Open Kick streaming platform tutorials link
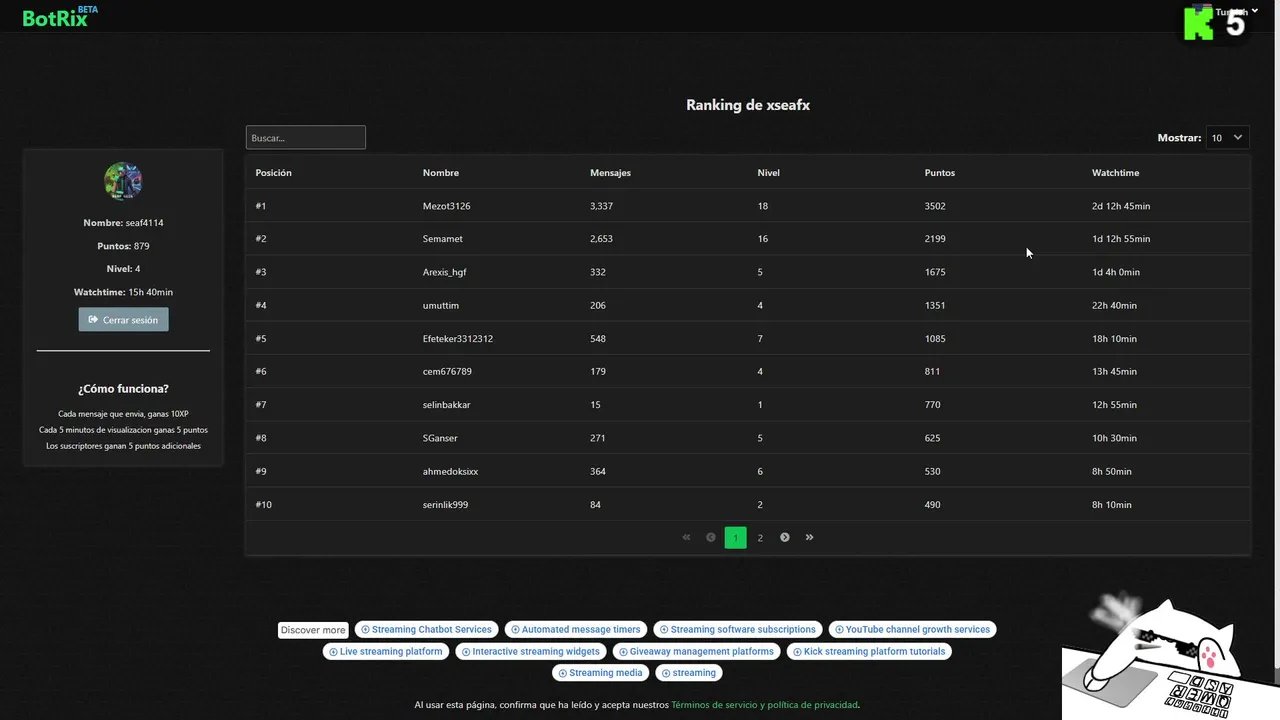The width and height of the screenshot is (1280, 720). [x=870, y=652]
